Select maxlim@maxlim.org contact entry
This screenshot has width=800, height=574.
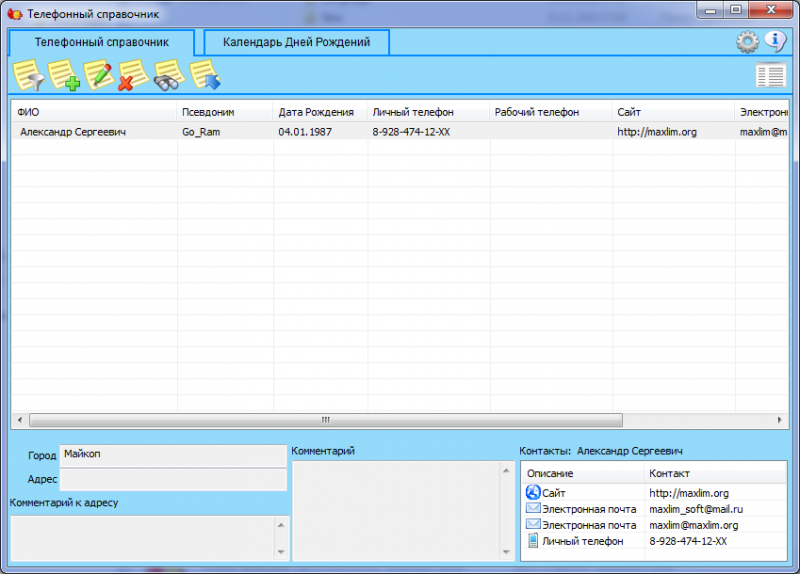click(693, 525)
